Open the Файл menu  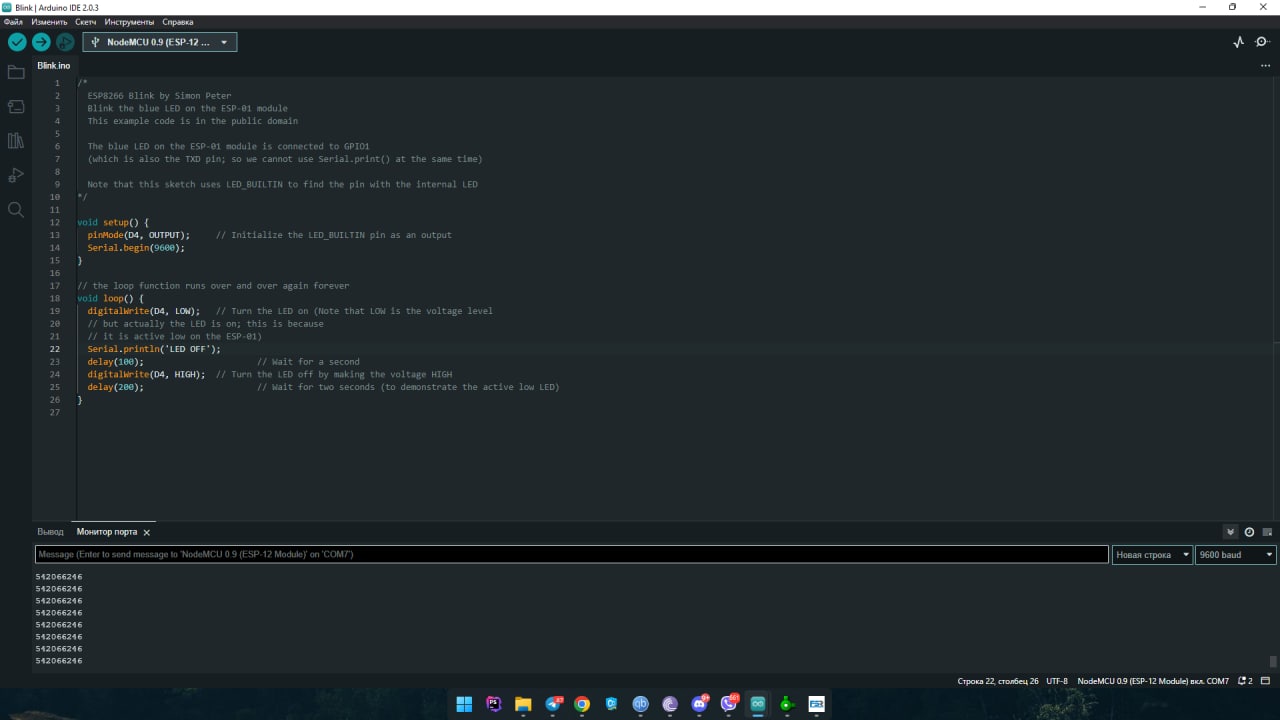click(x=13, y=21)
